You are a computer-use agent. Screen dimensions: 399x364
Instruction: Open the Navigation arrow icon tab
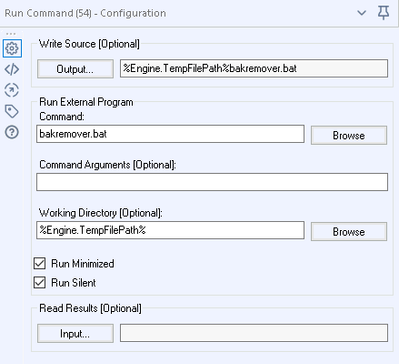click(12, 90)
